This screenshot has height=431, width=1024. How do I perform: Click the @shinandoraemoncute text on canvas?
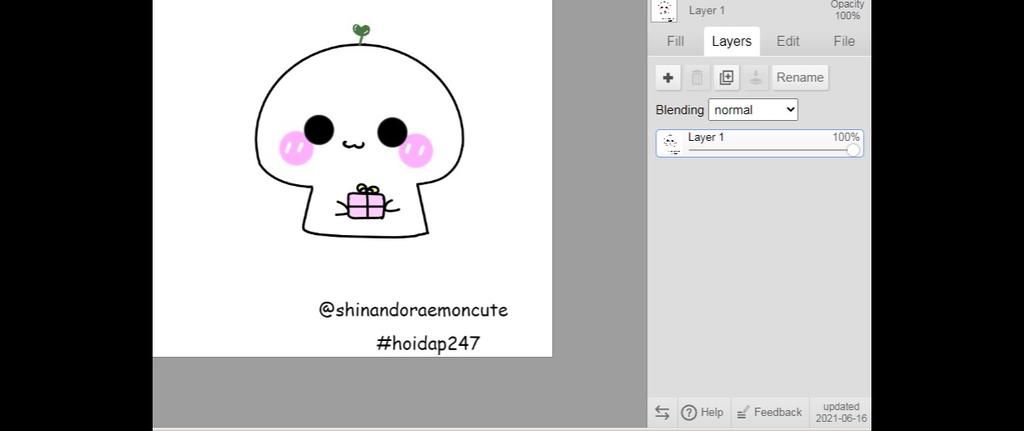413,310
